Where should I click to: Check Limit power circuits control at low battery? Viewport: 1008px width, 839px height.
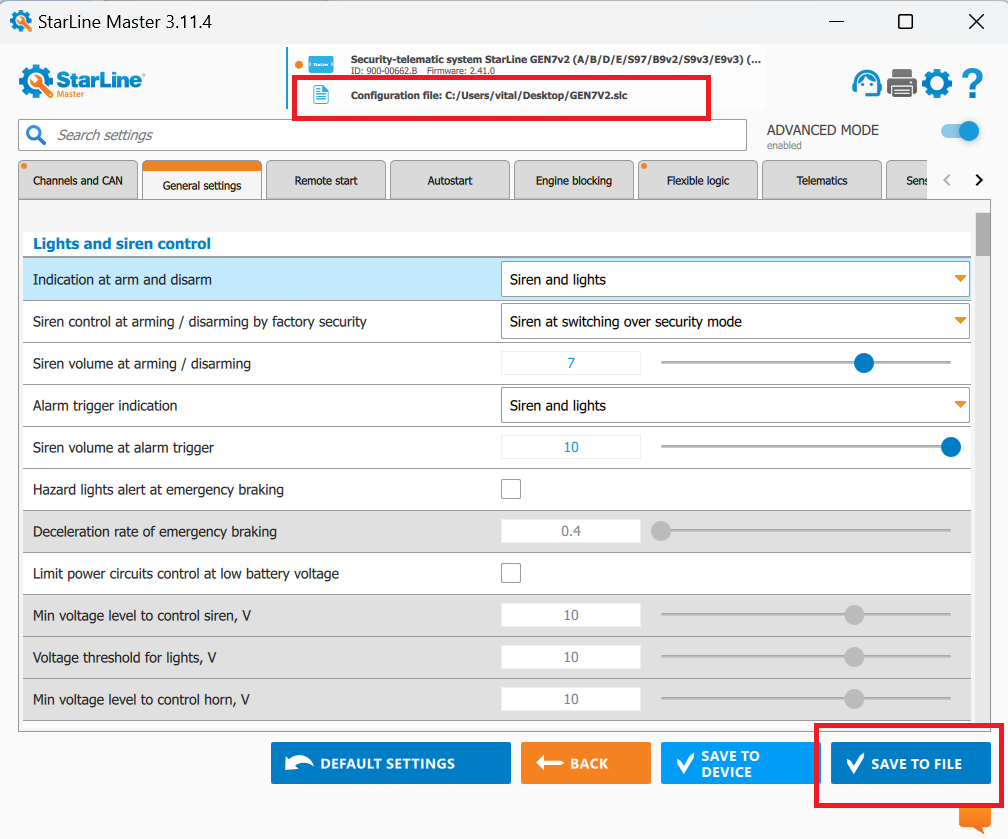[511, 573]
